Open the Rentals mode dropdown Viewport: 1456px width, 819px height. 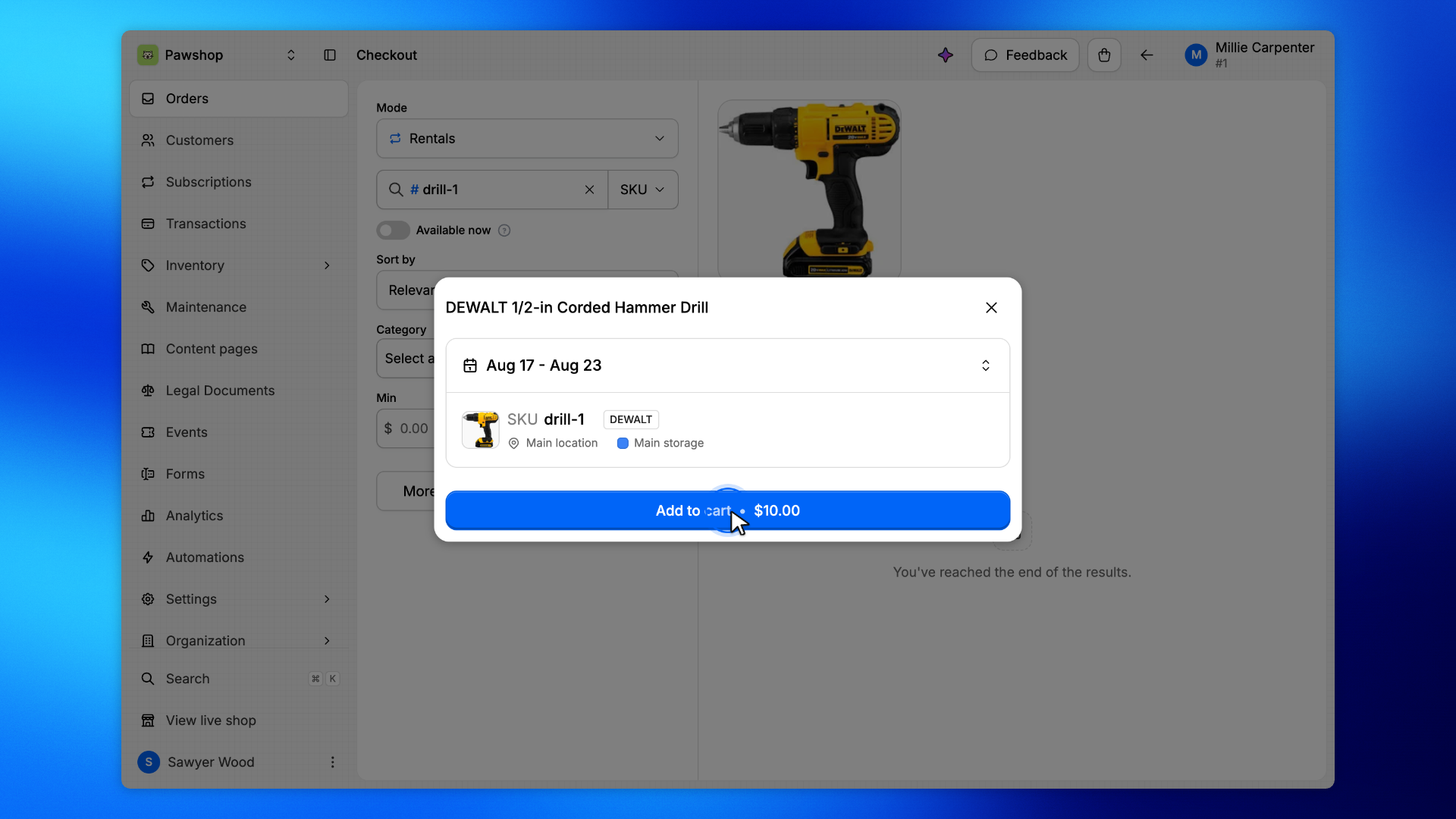point(527,139)
